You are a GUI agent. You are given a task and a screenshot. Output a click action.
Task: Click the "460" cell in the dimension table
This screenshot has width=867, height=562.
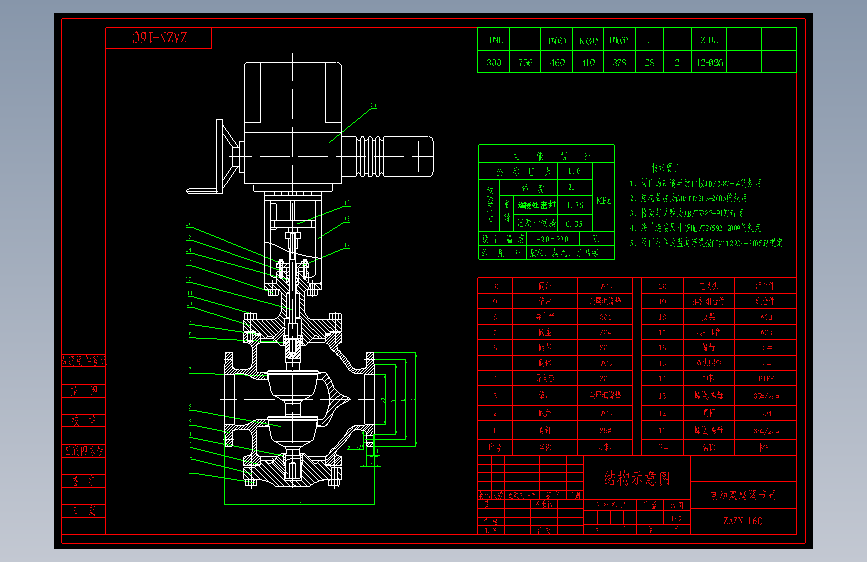coord(557,62)
